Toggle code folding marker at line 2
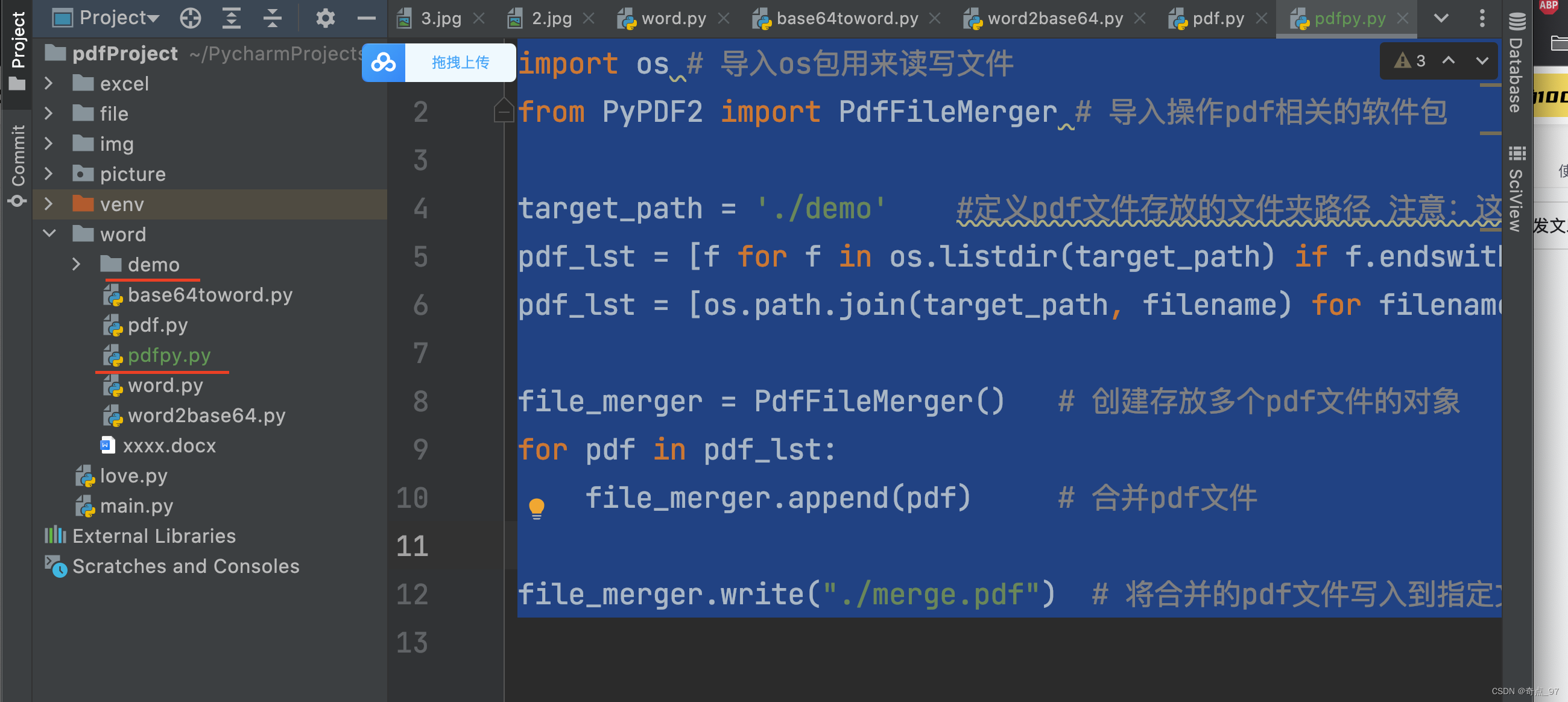 [x=504, y=112]
